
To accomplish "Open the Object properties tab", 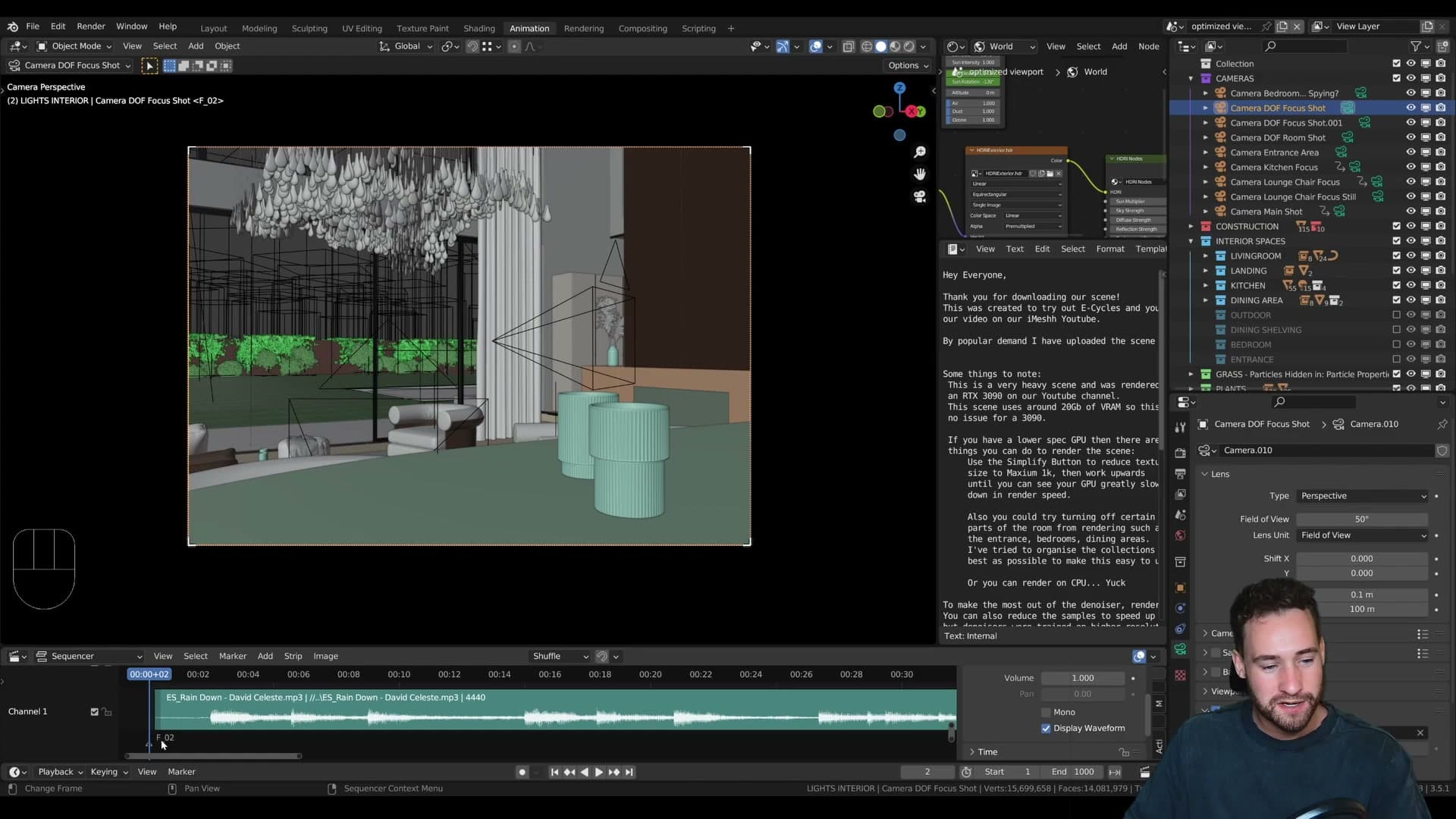I will coord(1180,588).
